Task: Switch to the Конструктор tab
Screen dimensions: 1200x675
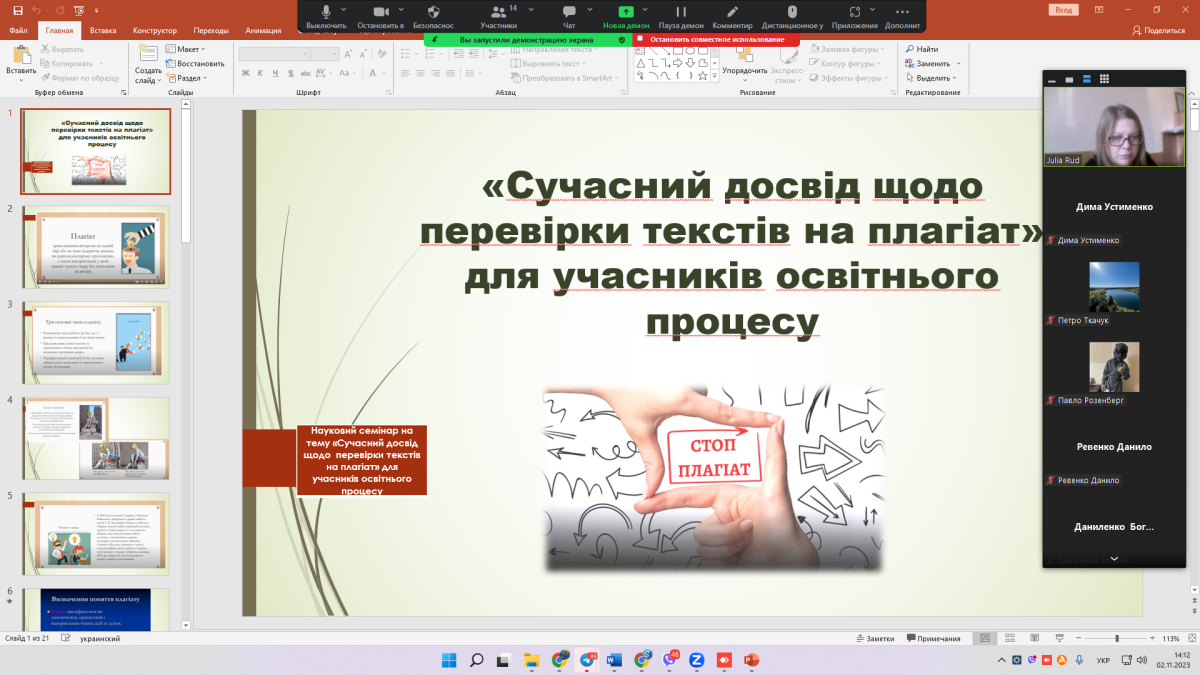Action: click(154, 31)
